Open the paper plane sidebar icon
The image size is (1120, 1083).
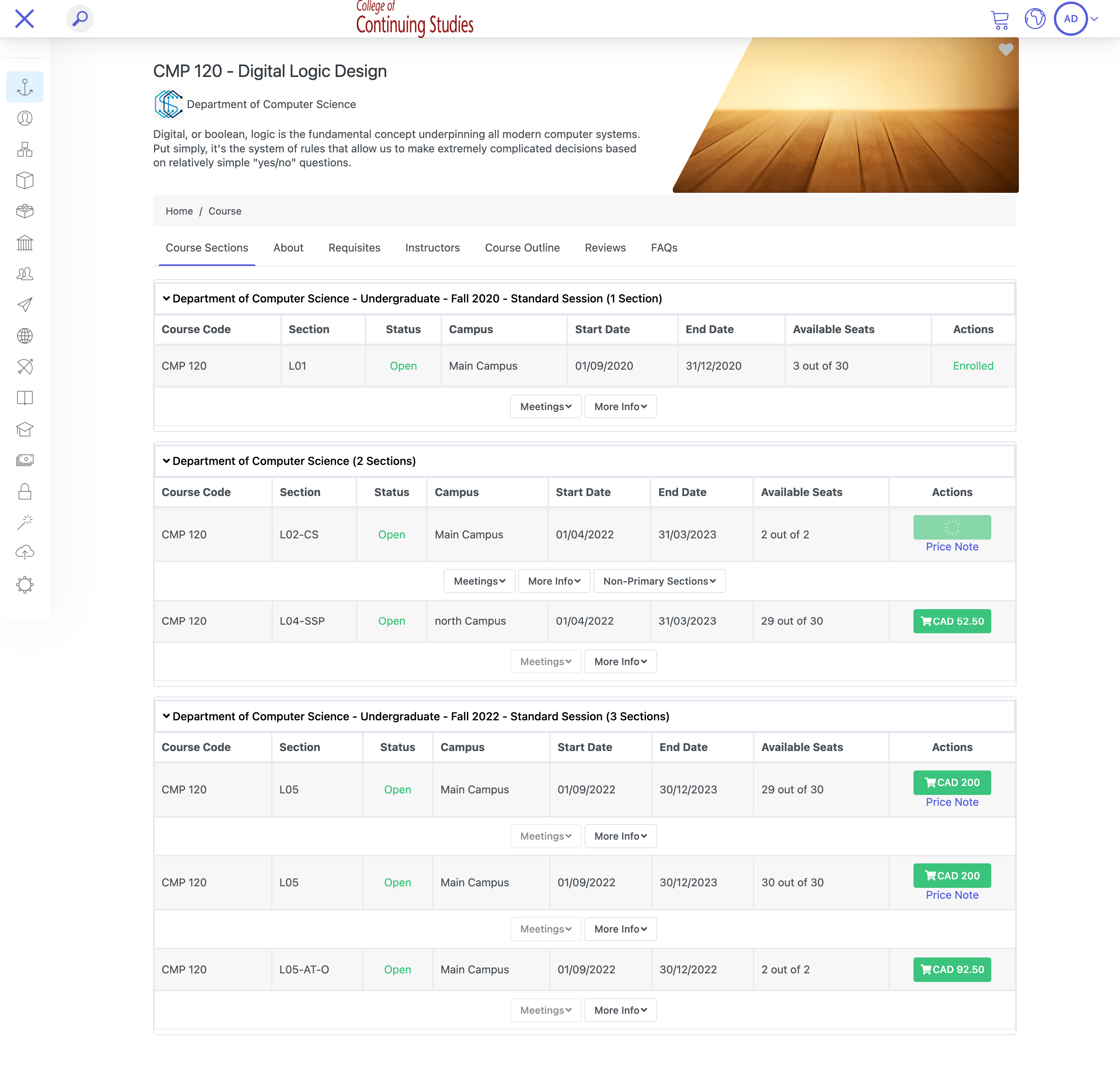coord(24,304)
